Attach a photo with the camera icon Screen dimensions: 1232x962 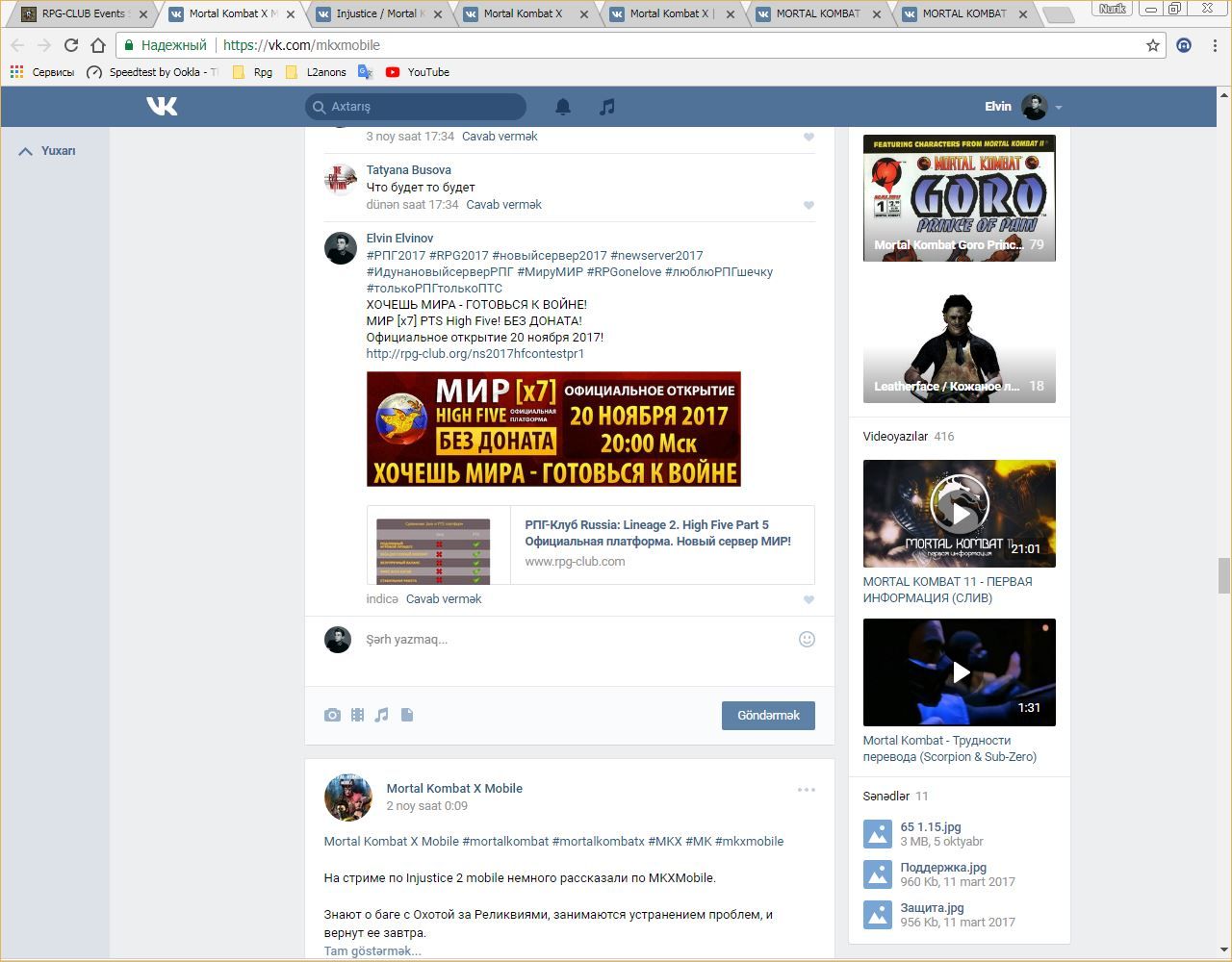332,715
